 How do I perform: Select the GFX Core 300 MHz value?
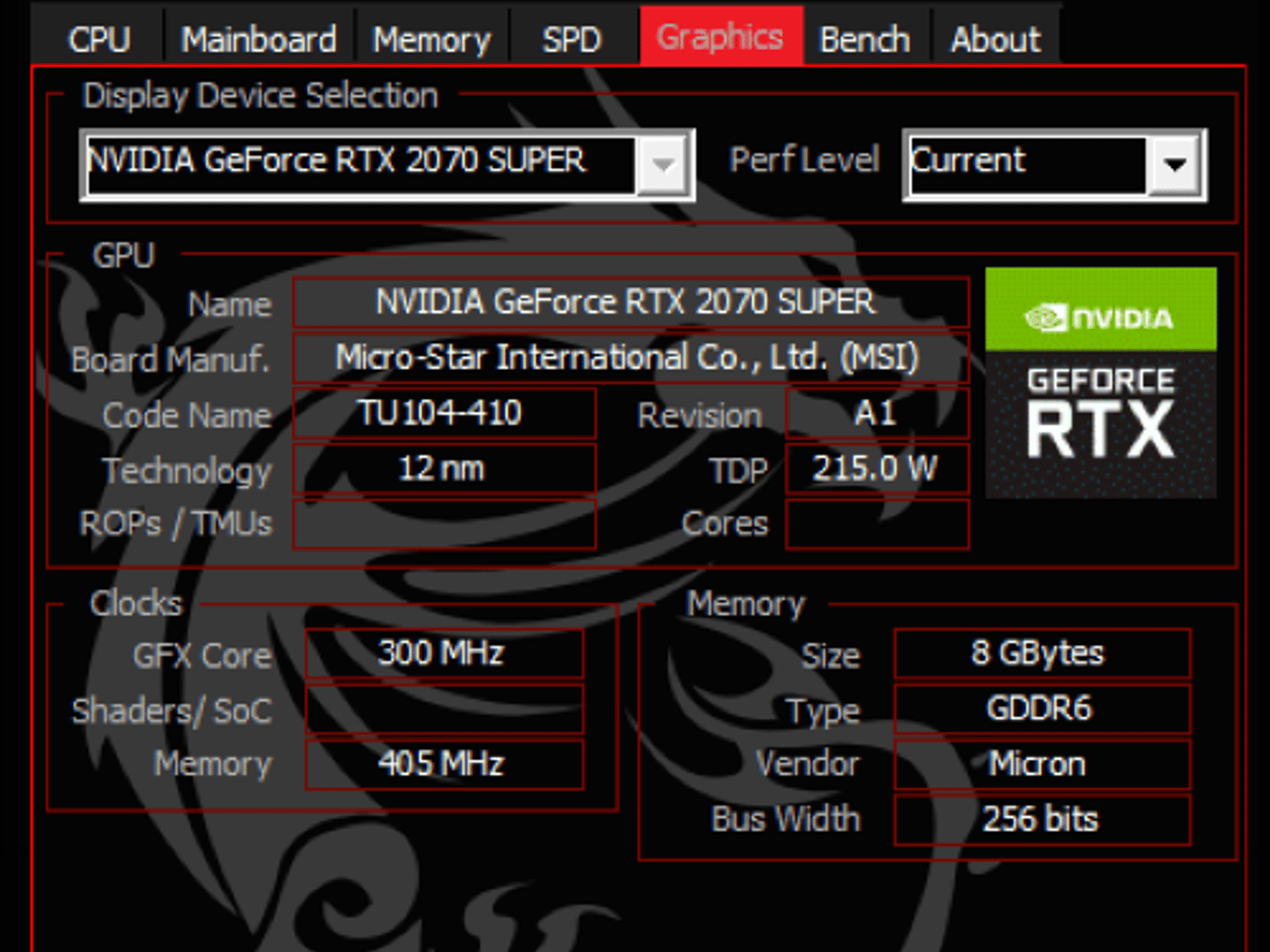coord(444,653)
